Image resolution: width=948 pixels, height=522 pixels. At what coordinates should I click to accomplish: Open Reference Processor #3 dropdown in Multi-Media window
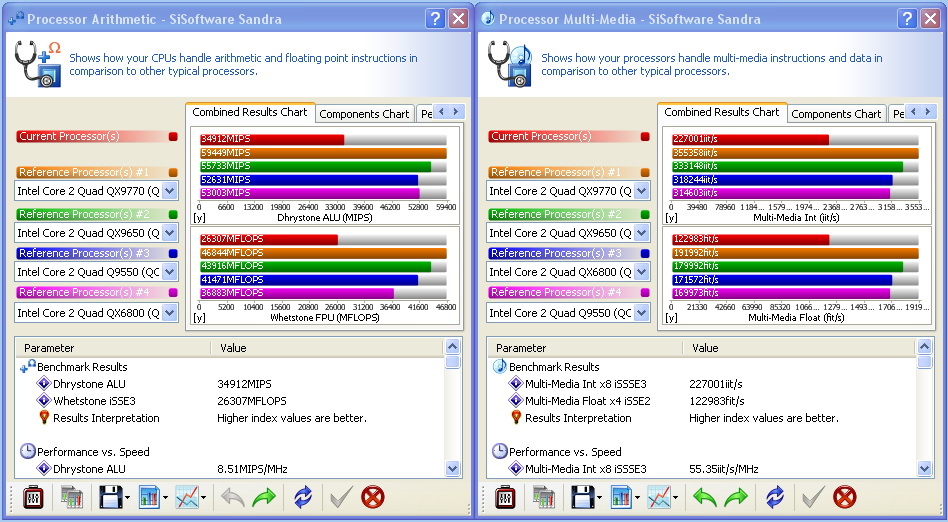click(x=642, y=272)
